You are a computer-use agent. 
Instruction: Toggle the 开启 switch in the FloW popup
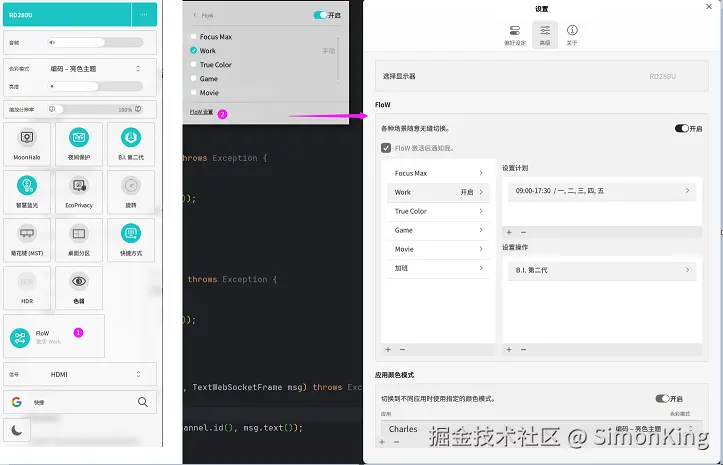[x=320, y=15]
